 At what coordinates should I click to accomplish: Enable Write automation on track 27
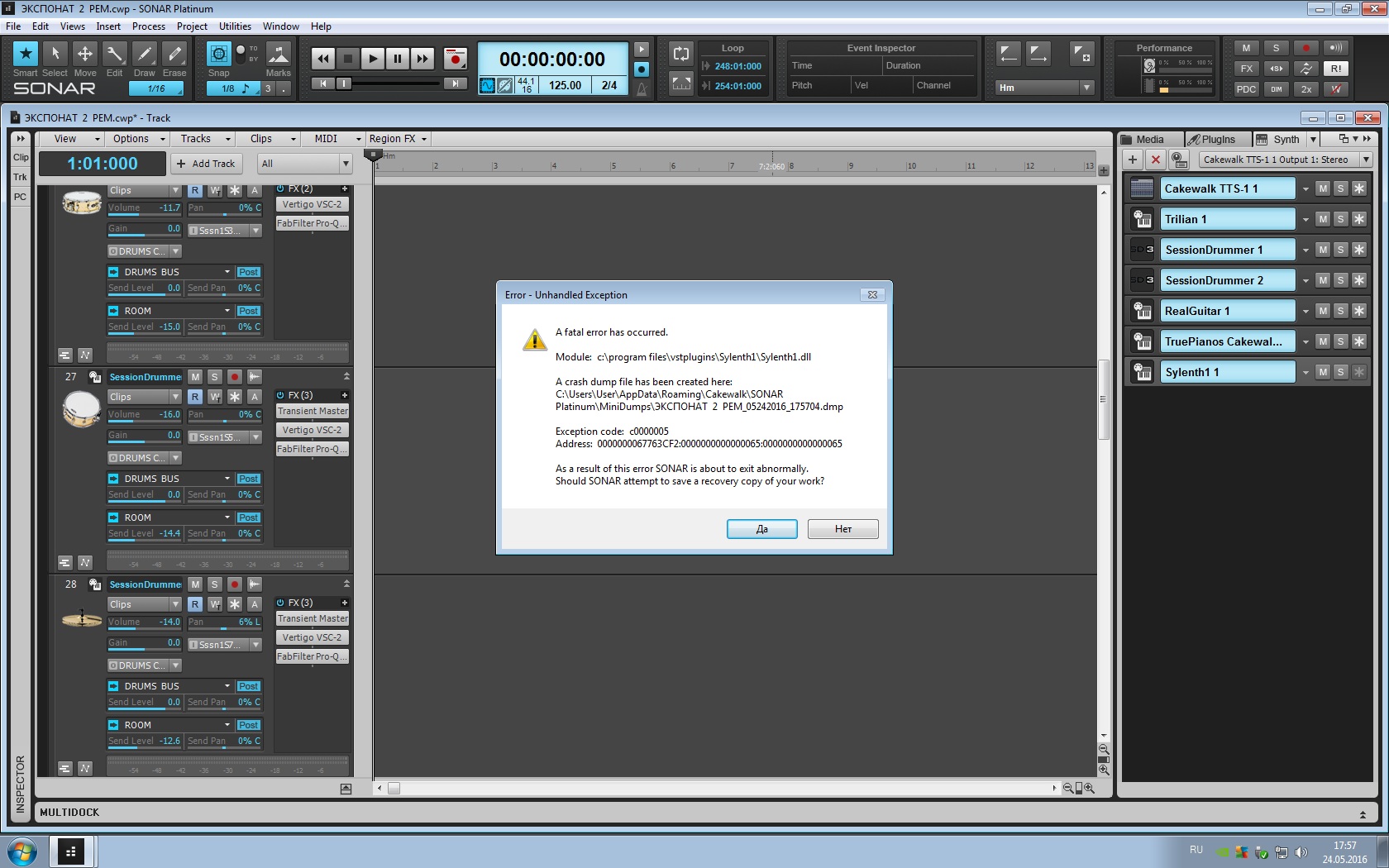(215, 397)
